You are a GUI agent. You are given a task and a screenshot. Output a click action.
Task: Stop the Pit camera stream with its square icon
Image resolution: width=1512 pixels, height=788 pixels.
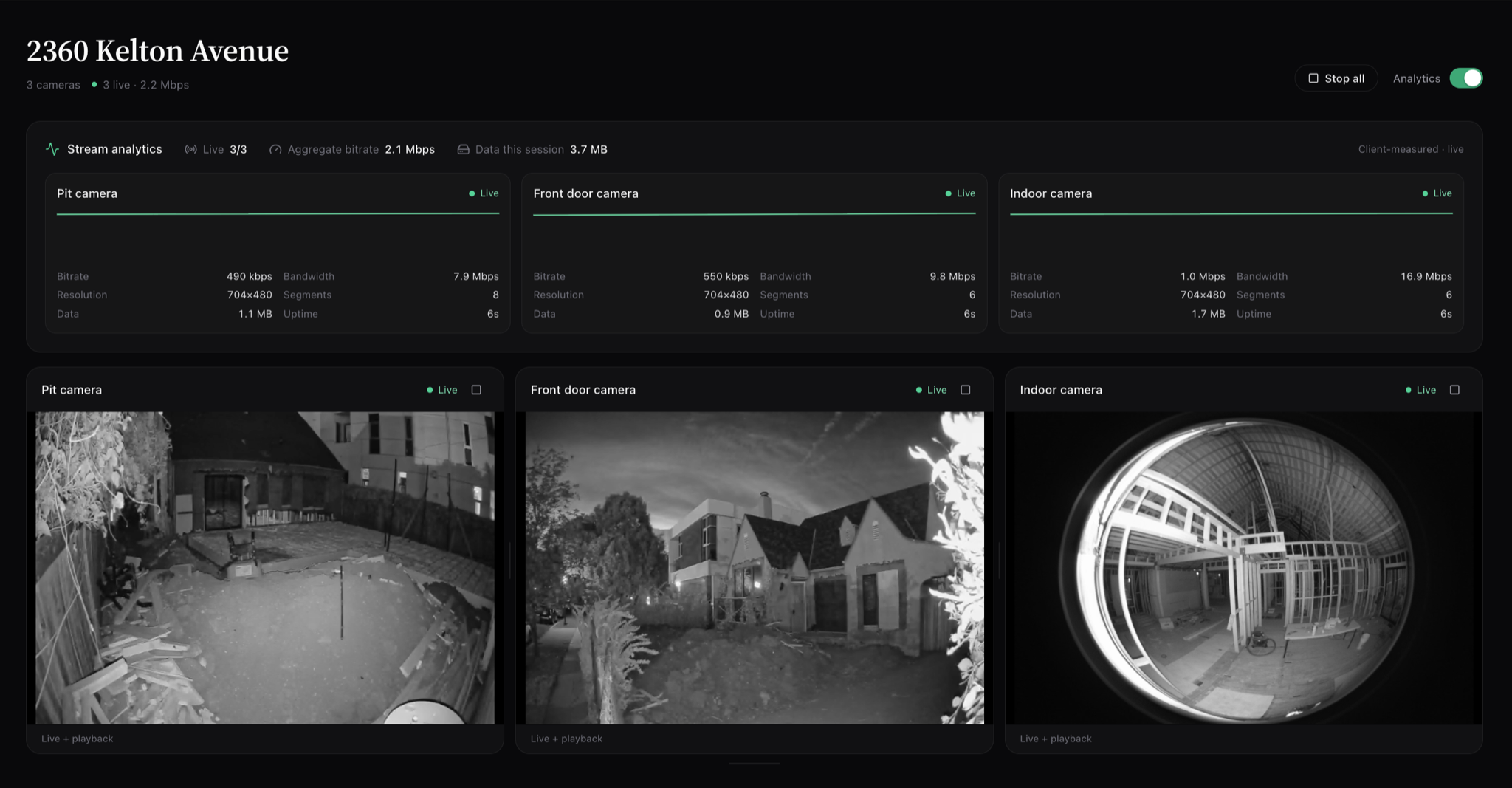476,390
